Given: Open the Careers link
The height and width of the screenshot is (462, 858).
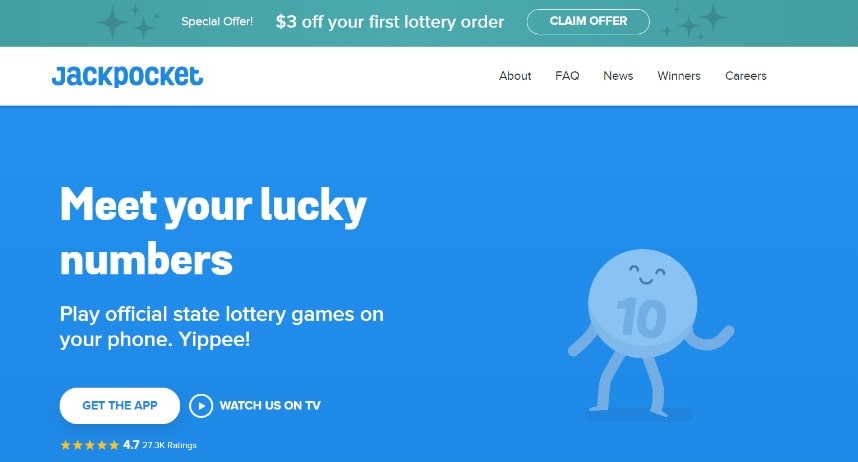Looking at the screenshot, I should [746, 76].
